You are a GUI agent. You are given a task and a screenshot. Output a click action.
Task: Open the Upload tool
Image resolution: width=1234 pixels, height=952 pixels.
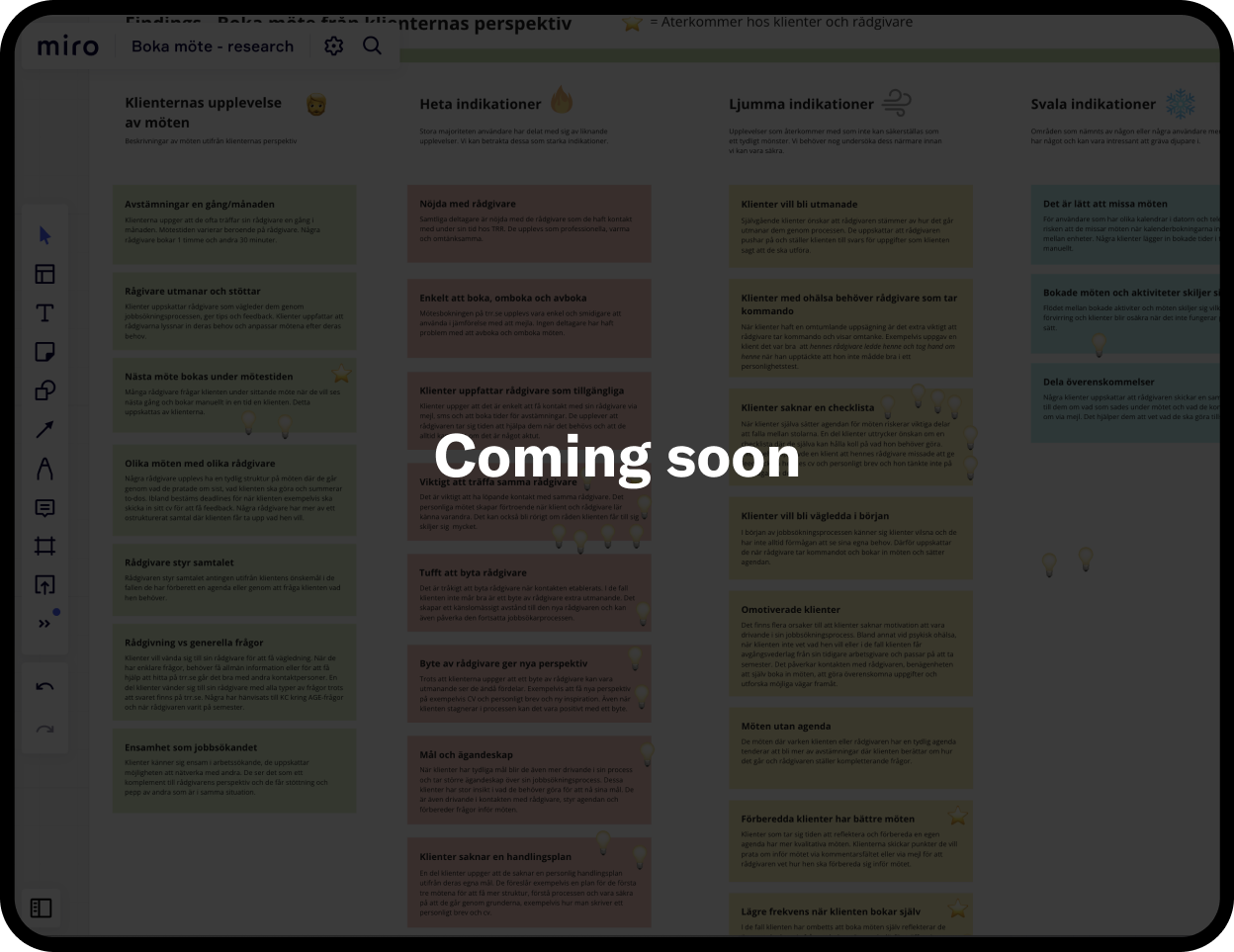point(44,585)
